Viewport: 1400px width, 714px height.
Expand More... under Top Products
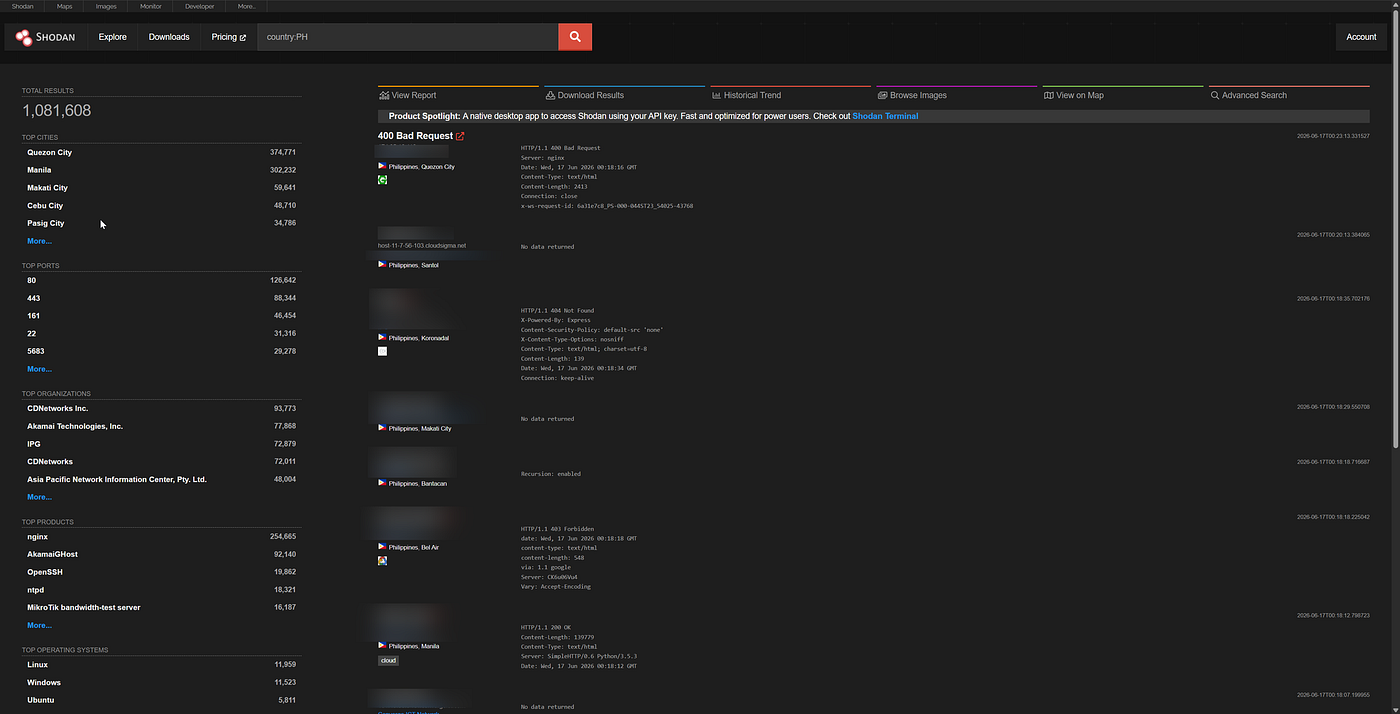(x=39, y=625)
